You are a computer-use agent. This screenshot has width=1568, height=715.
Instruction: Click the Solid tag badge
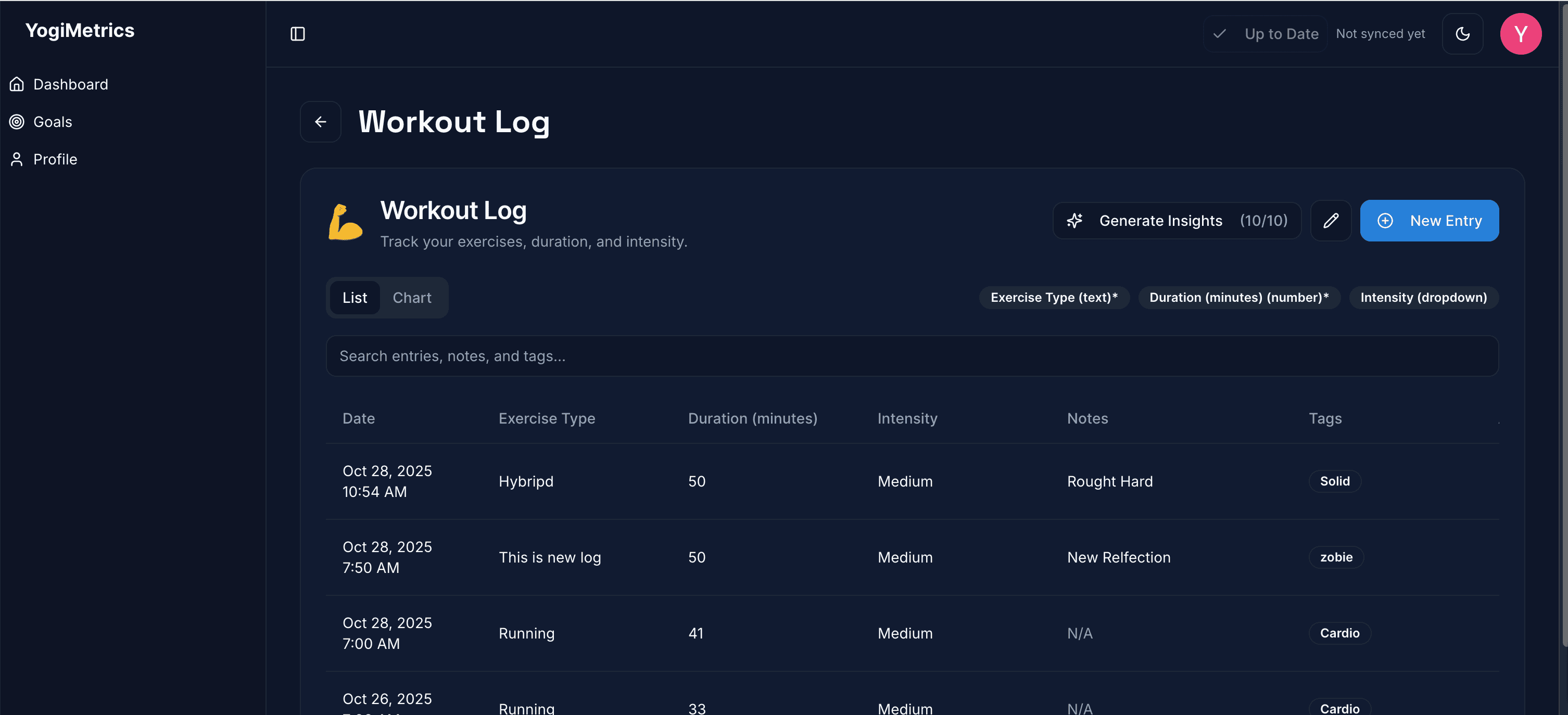(x=1334, y=481)
